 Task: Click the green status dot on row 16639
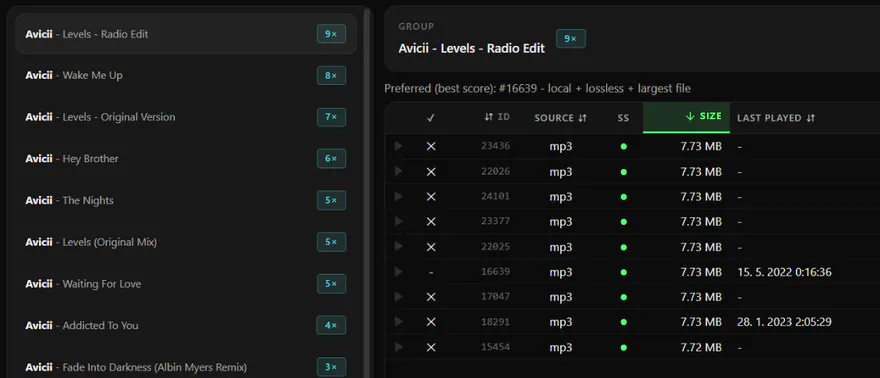(x=624, y=272)
